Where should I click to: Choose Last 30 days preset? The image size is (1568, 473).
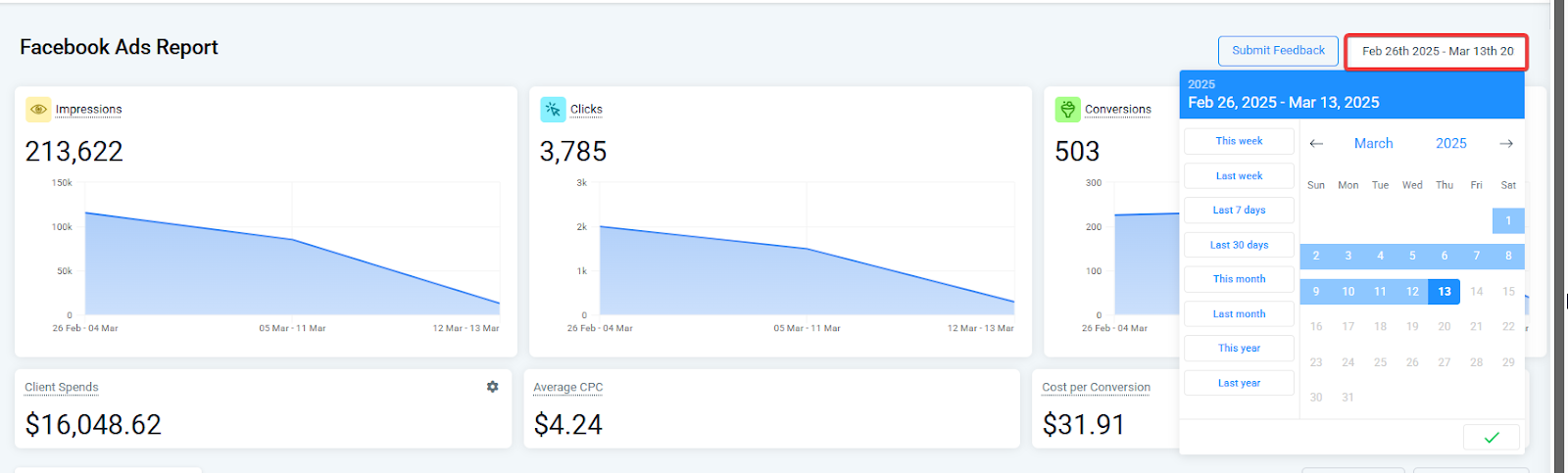[x=1239, y=245]
